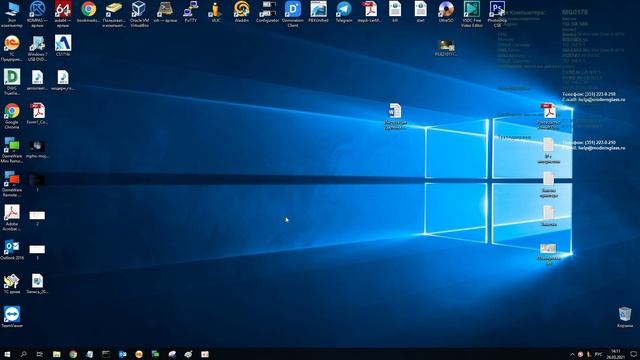Open the DameWare Mini Remote shortcut

click(12, 150)
